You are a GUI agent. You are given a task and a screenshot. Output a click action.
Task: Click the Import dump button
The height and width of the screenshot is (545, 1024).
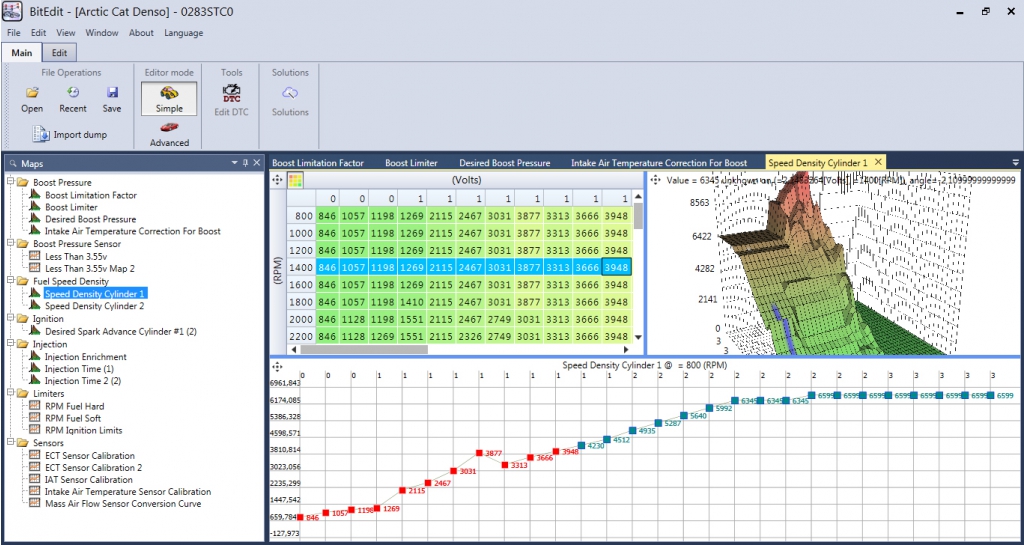pos(70,134)
